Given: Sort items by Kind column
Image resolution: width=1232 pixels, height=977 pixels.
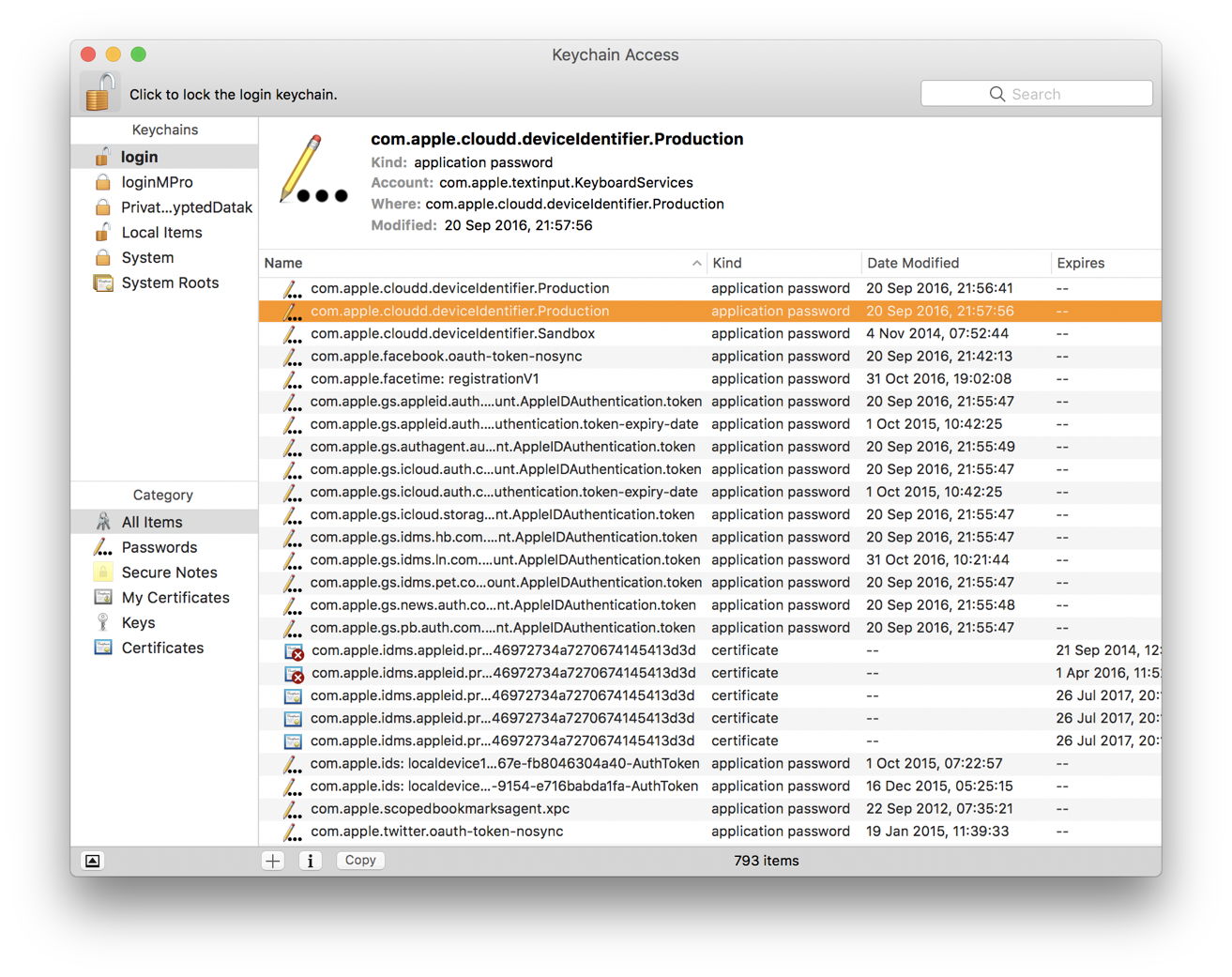Looking at the screenshot, I should click(781, 263).
